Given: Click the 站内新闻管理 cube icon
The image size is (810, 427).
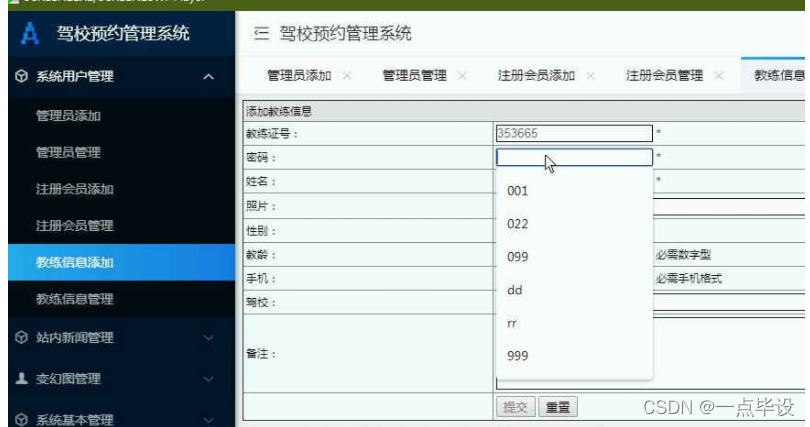Looking at the screenshot, I should pos(21,338).
